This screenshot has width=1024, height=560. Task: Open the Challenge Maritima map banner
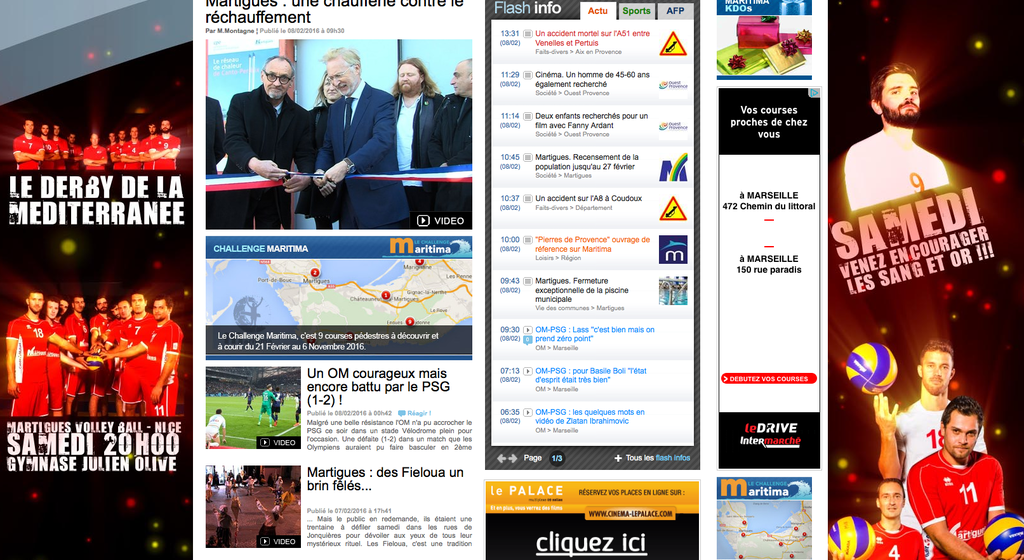click(x=338, y=297)
